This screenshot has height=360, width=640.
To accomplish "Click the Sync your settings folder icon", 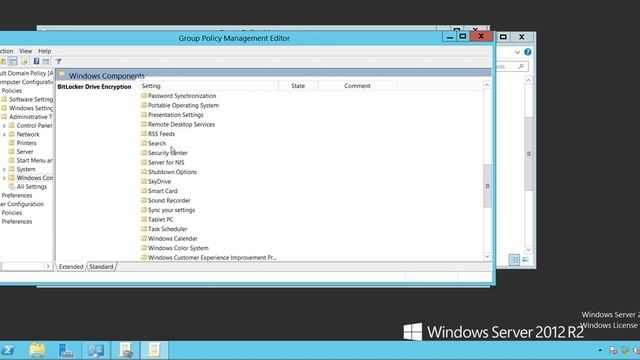I will pyautogui.click(x=144, y=210).
